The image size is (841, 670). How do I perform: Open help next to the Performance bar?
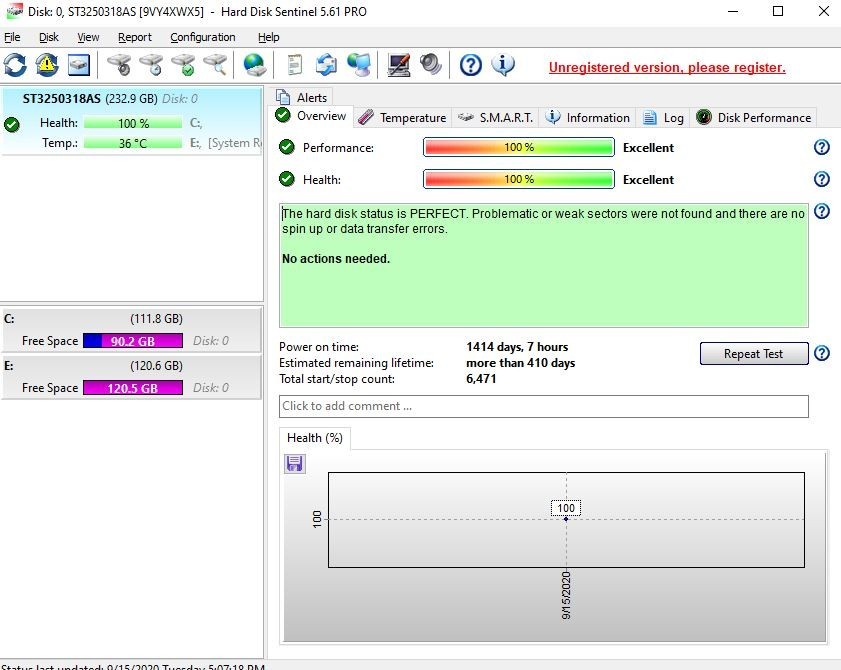pos(822,147)
